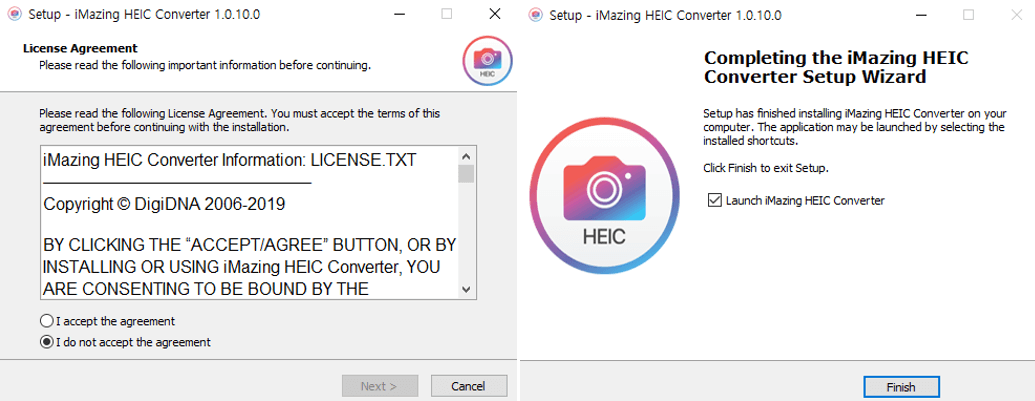
Task: Click the license scrollbar down arrow
Action: (x=466, y=289)
